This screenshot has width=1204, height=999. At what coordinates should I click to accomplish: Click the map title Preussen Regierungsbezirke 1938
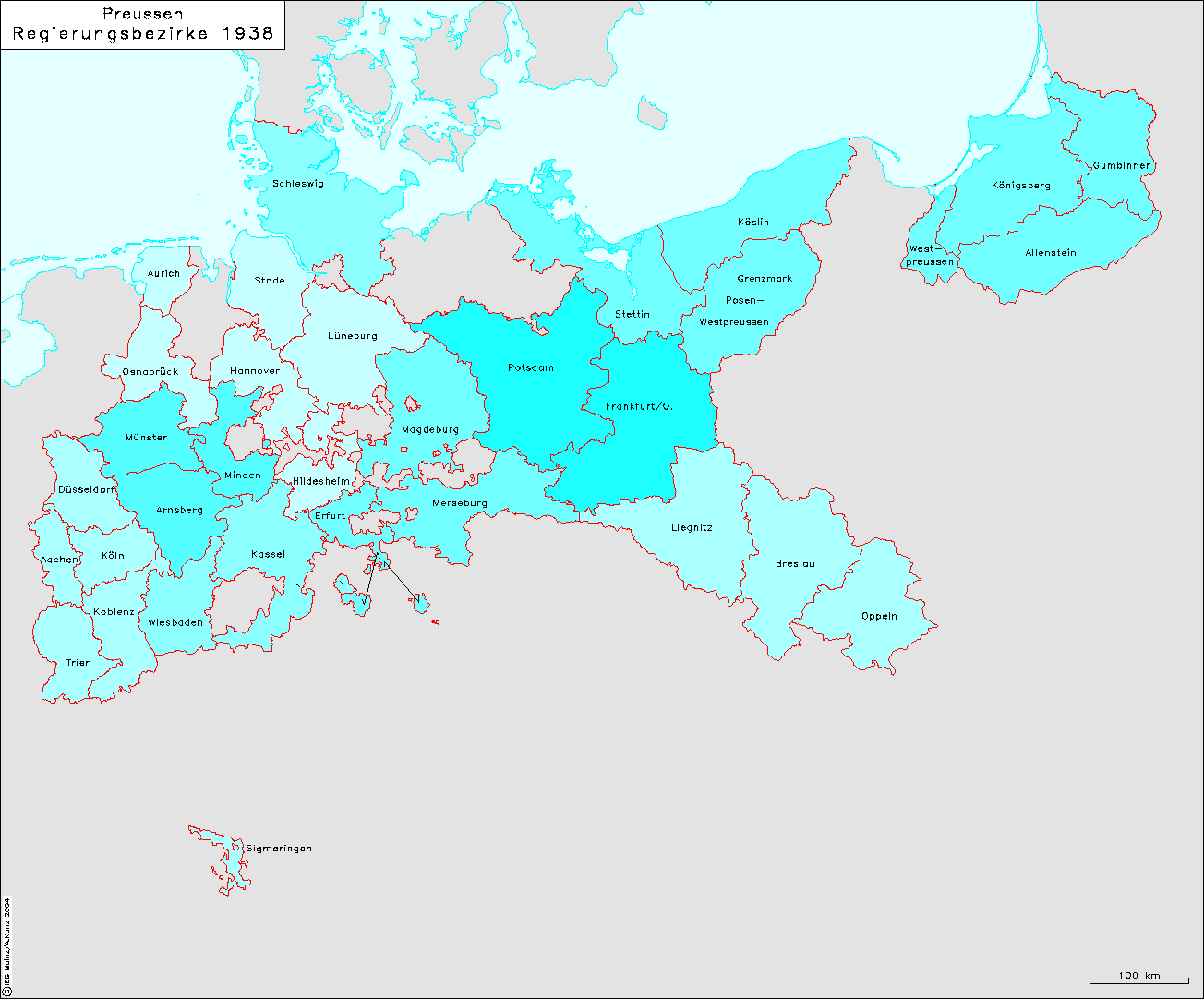[143, 25]
